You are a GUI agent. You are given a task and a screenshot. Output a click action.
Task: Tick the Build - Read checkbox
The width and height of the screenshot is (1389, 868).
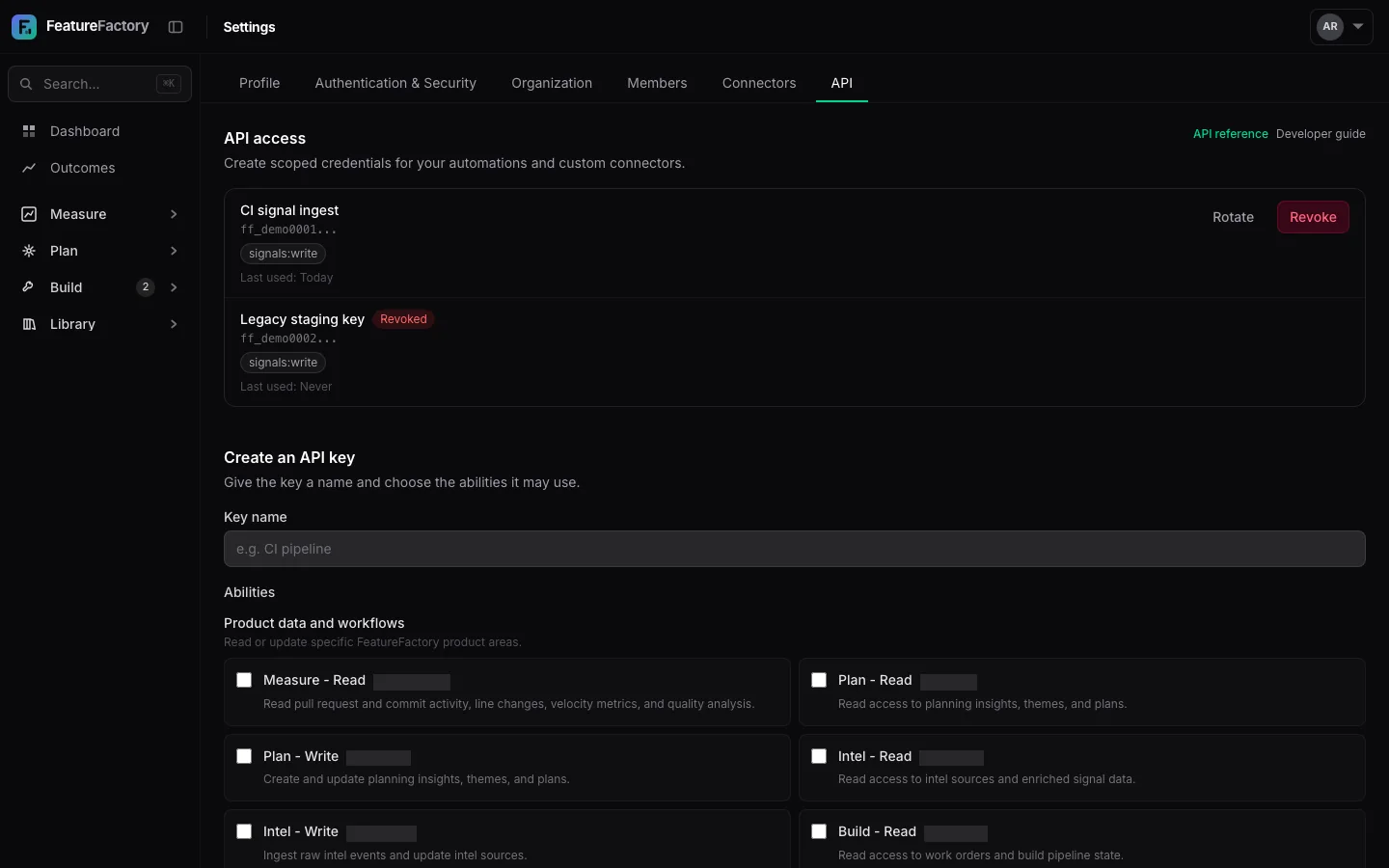click(x=819, y=831)
